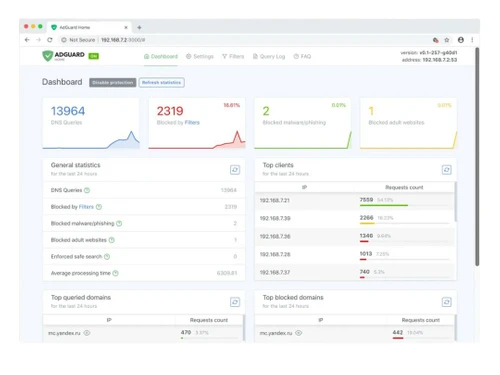Click the Refresh statistics button
The image size is (500, 375).
[x=161, y=83]
